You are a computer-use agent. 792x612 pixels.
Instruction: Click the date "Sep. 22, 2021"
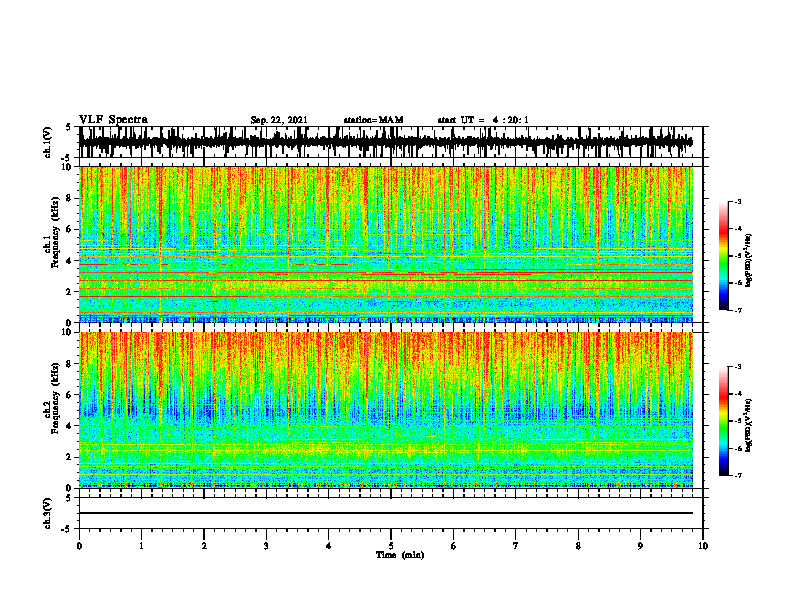click(x=279, y=120)
